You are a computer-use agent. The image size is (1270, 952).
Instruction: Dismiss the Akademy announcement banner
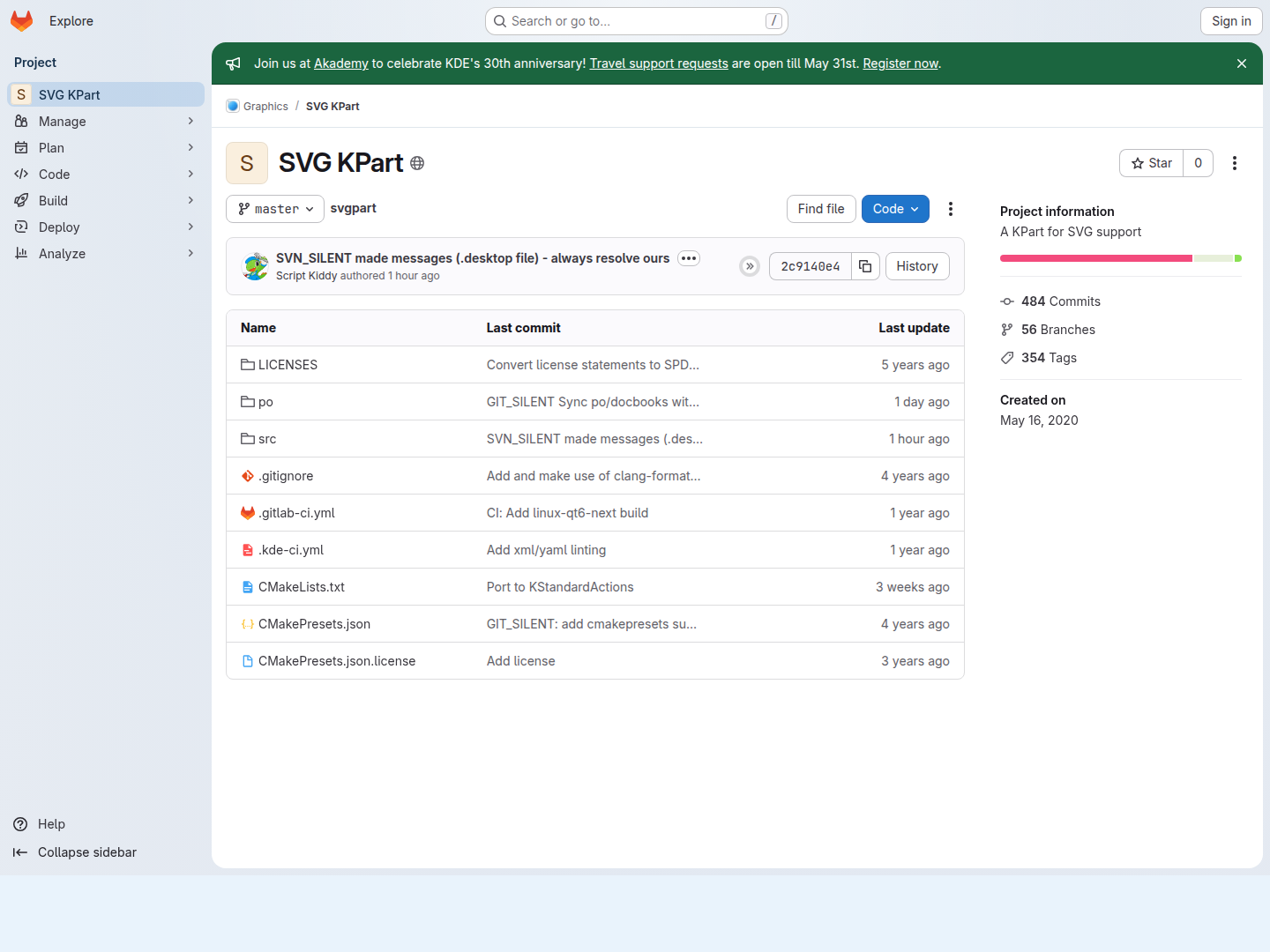[x=1242, y=63]
